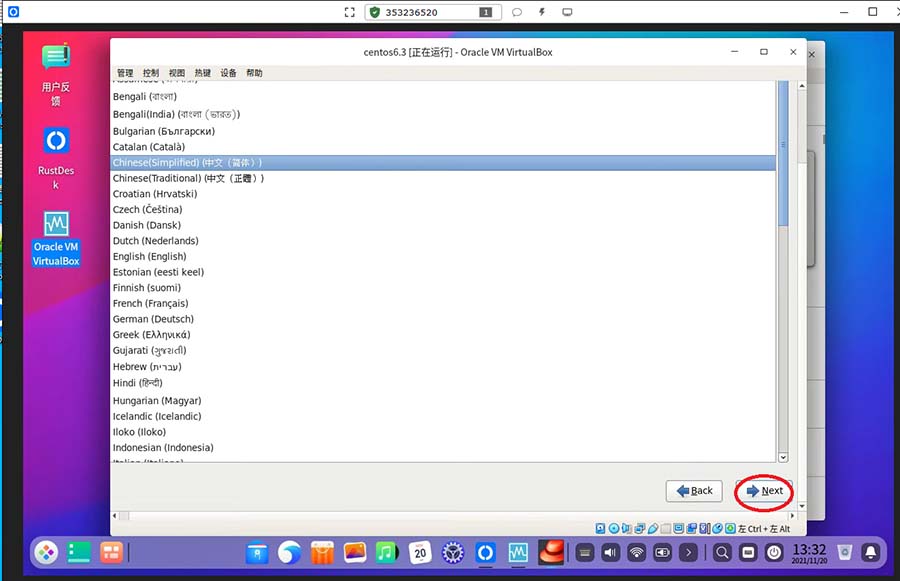Select French (Français) in the language list

(x=443, y=303)
